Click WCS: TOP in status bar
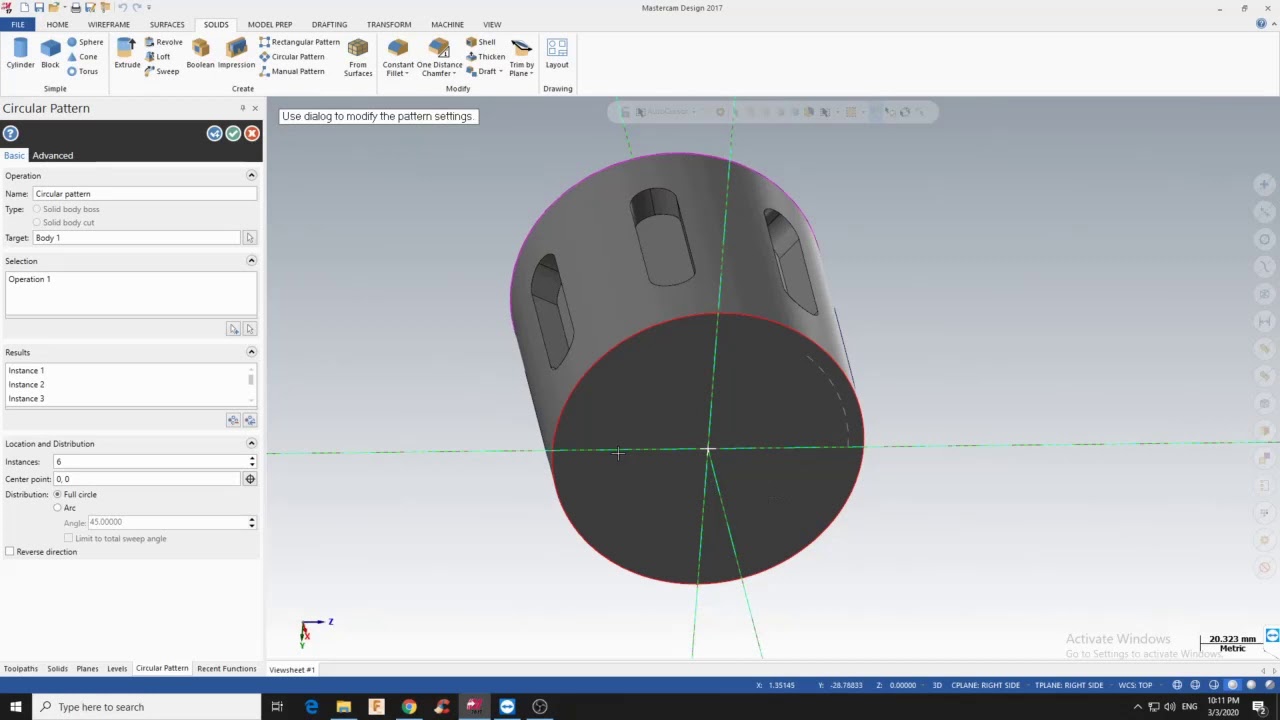 tap(1135, 685)
